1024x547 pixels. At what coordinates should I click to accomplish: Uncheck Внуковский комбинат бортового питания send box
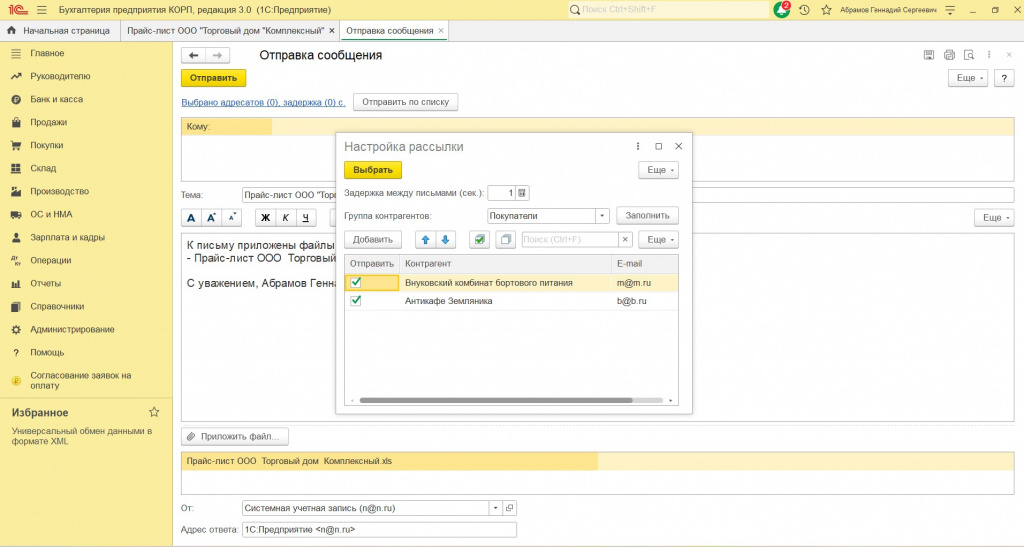(x=356, y=283)
